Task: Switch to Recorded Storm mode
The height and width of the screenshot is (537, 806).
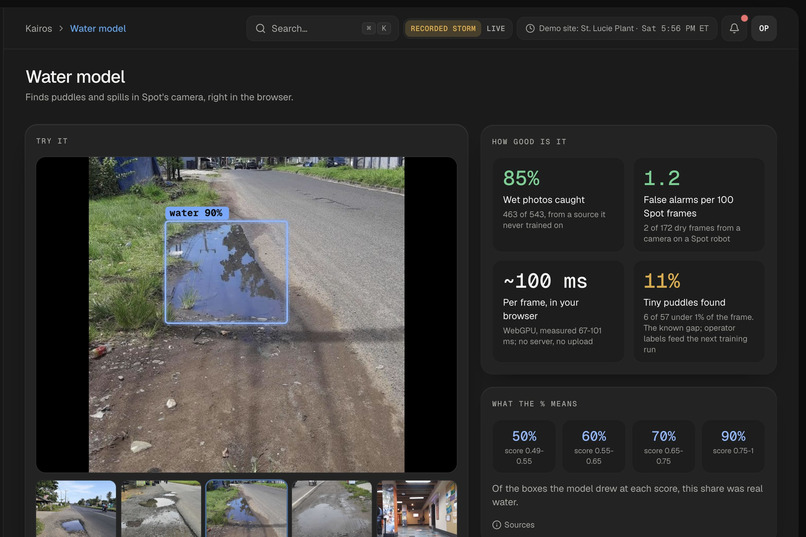Action: point(443,28)
